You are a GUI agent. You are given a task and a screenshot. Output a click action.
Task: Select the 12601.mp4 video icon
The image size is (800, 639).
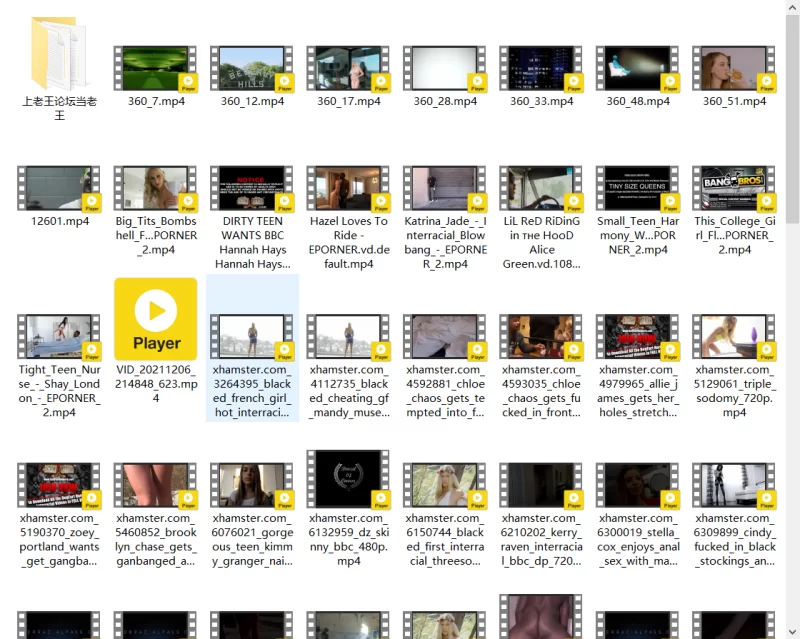tap(59, 188)
